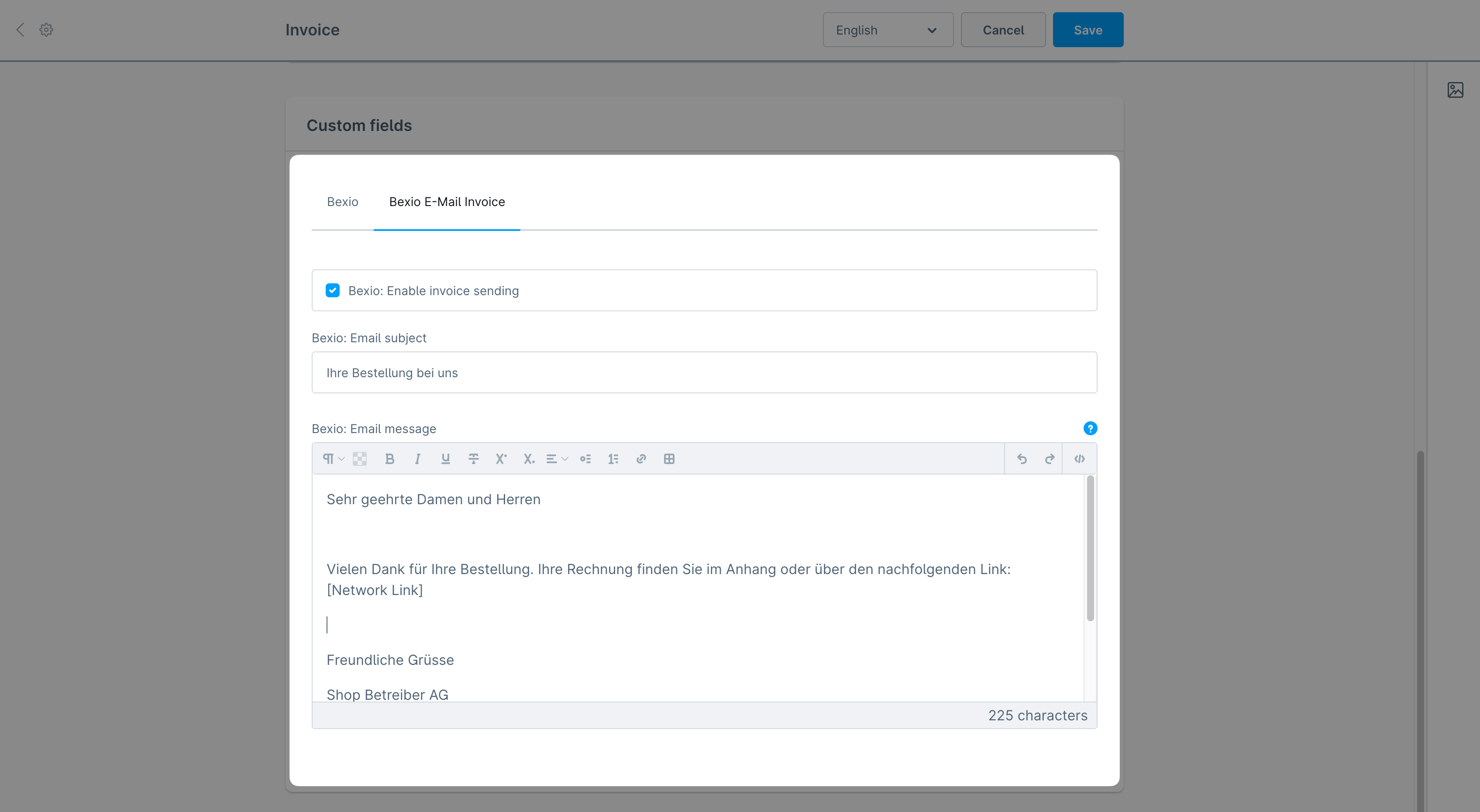Open the text alignment dropdown
1480x812 pixels.
(556, 458)
